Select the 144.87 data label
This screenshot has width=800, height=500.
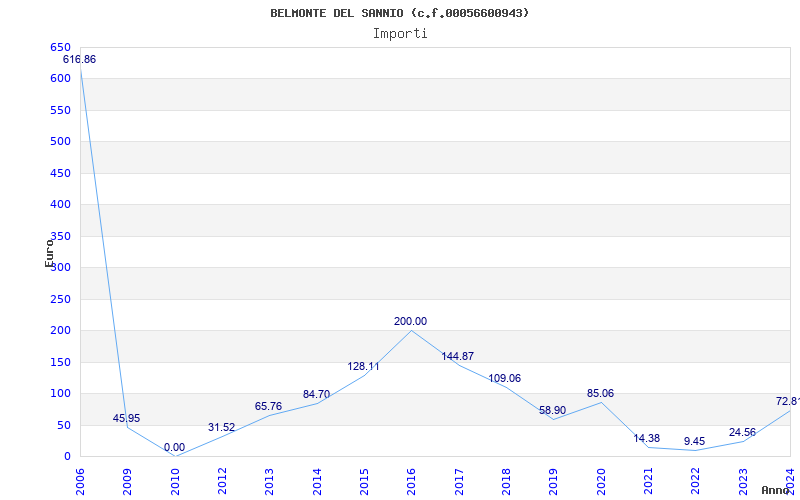[x=458, y=357]
